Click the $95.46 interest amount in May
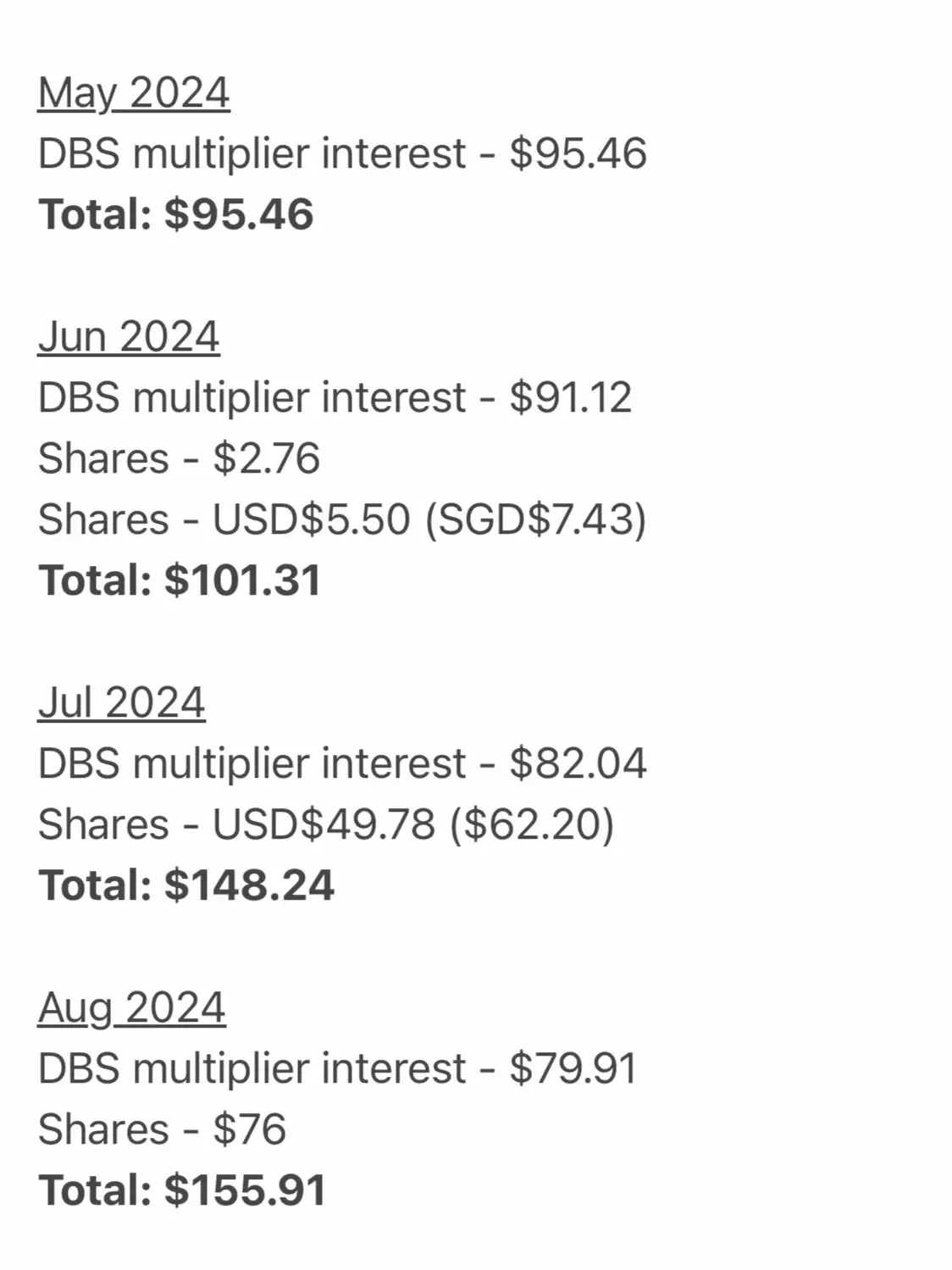This screenshot has height=1270, width=952. (x=578, y=153)
